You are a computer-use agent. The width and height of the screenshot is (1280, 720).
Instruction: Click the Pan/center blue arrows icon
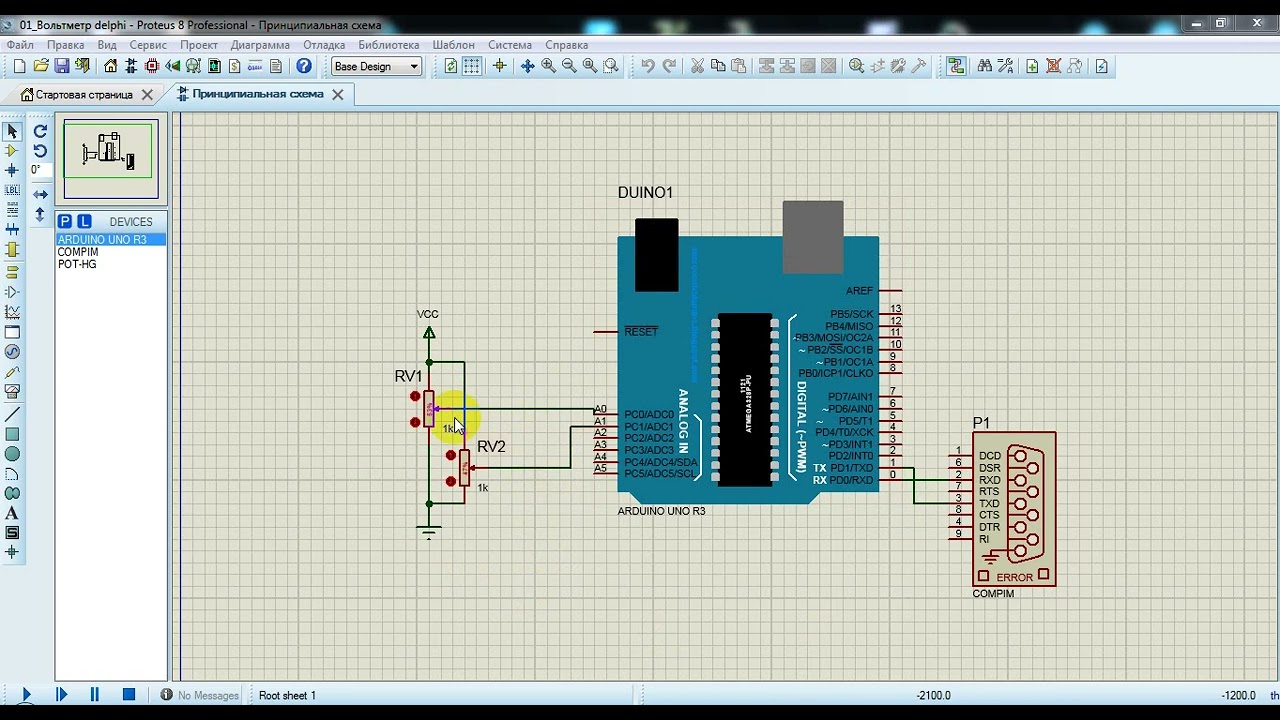tap(527, 66)
